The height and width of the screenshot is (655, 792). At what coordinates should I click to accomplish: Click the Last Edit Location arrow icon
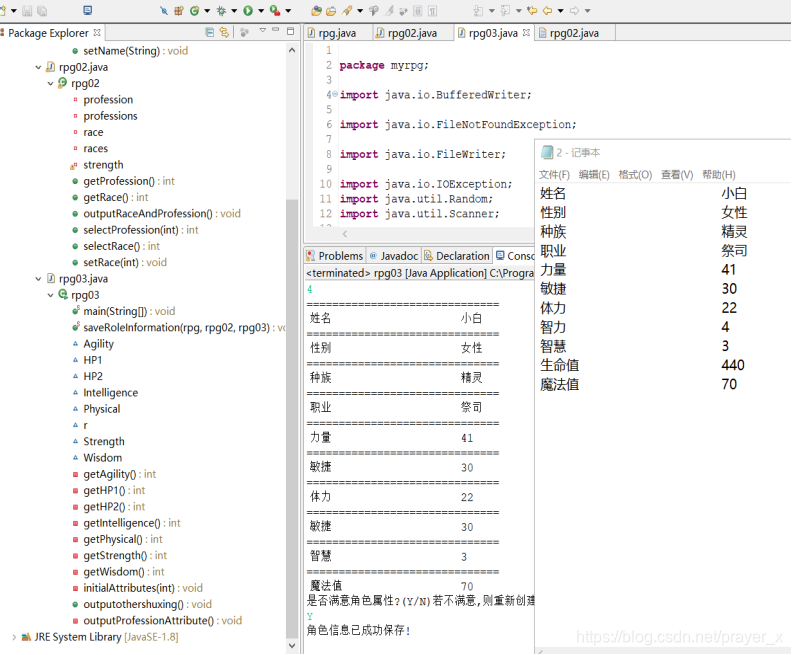[531, 11]
